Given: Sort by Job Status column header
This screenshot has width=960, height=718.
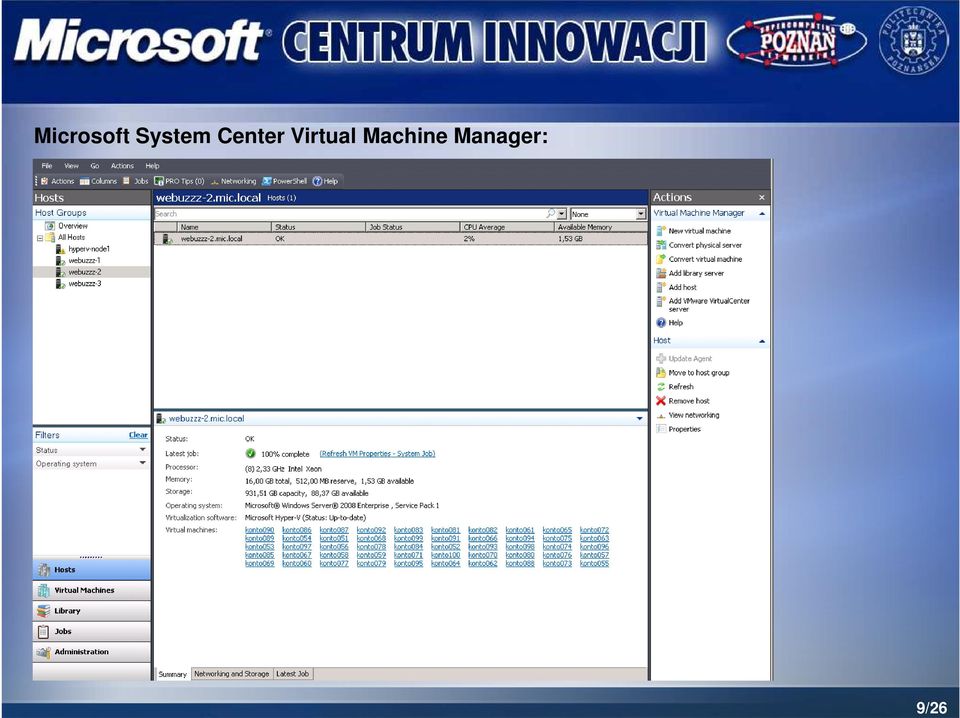Looking at the screenshot, I should click(x=413, y=227).
